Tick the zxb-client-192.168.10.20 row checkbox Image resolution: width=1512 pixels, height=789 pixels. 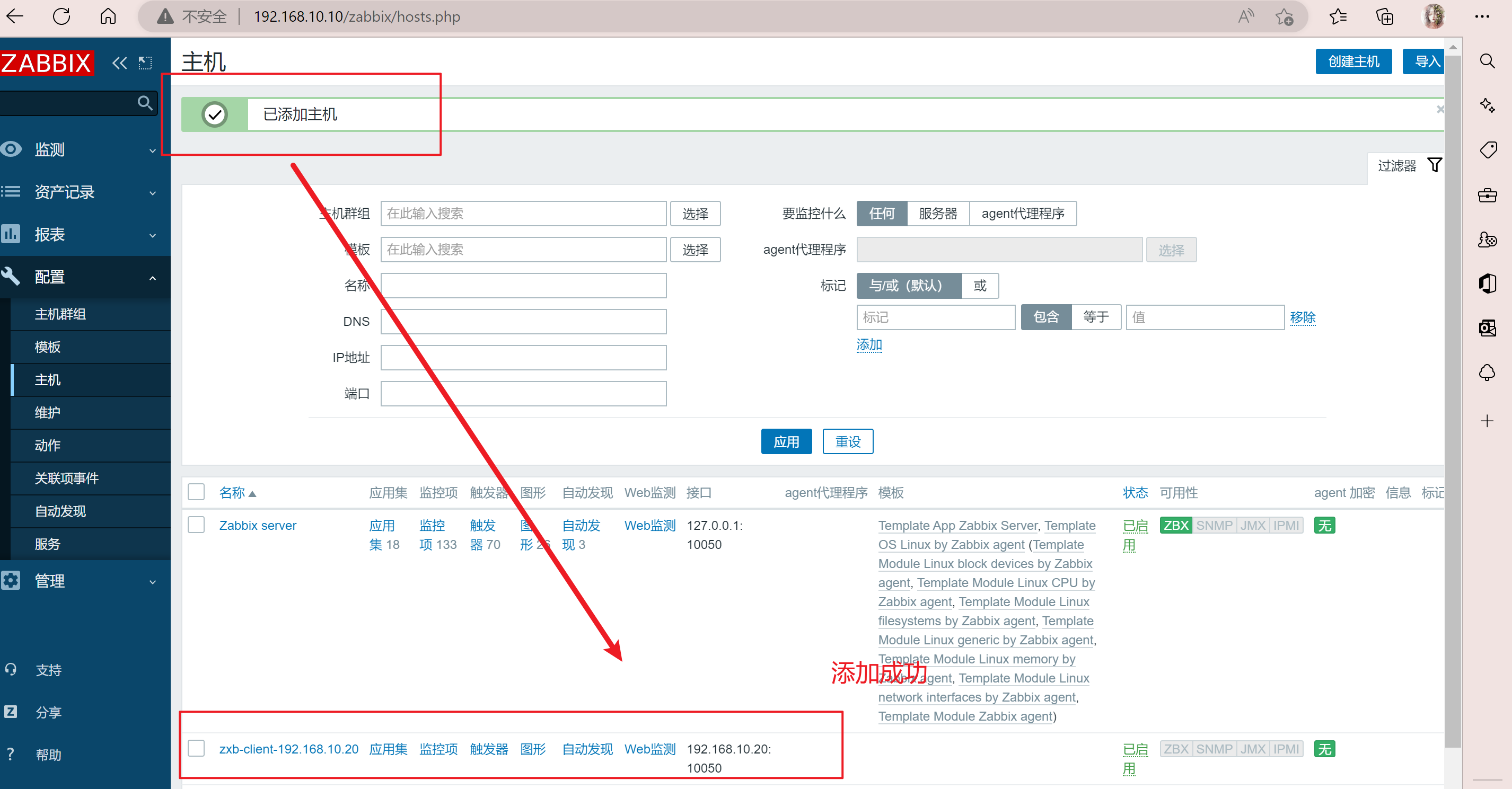pyautogui.click(x=196, y=748)
